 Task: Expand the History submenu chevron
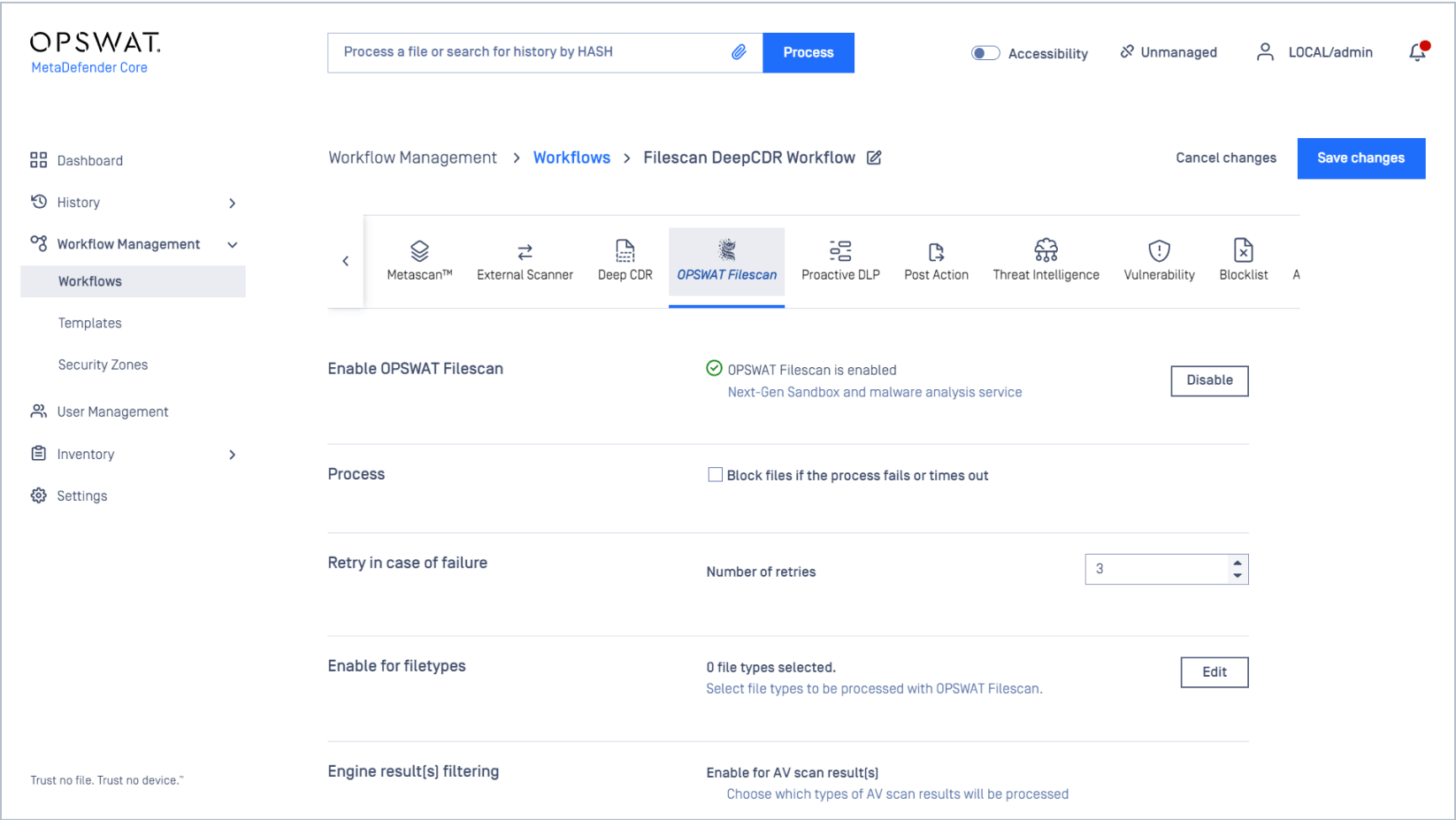coord(233,203)
